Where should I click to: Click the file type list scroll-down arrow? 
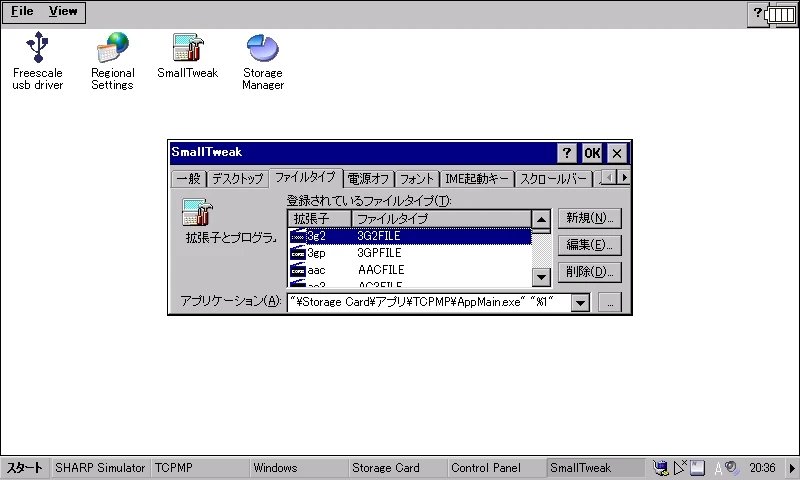541,277
